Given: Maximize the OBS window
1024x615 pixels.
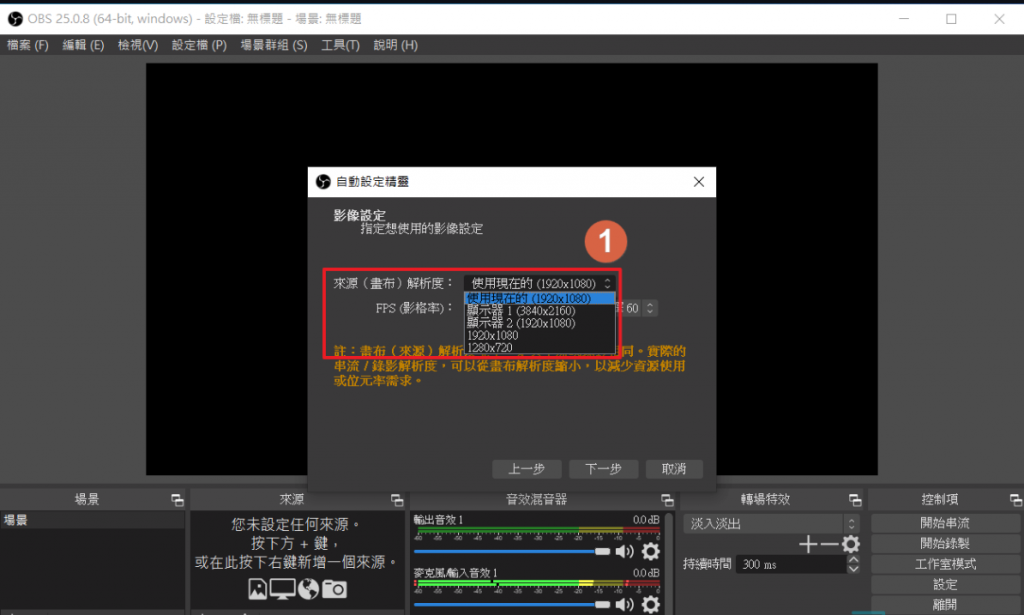Looking at the screenshot, I should (951, 19).
